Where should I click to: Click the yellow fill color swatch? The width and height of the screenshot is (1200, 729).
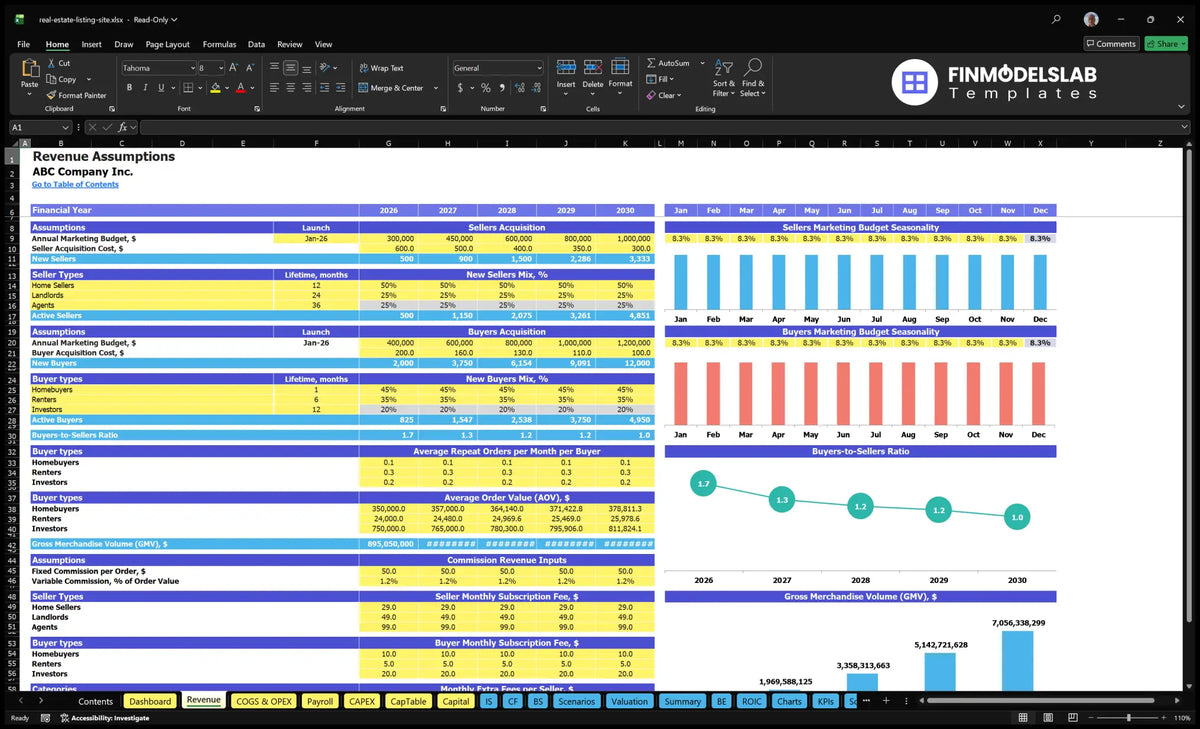(x=215, y=88)
